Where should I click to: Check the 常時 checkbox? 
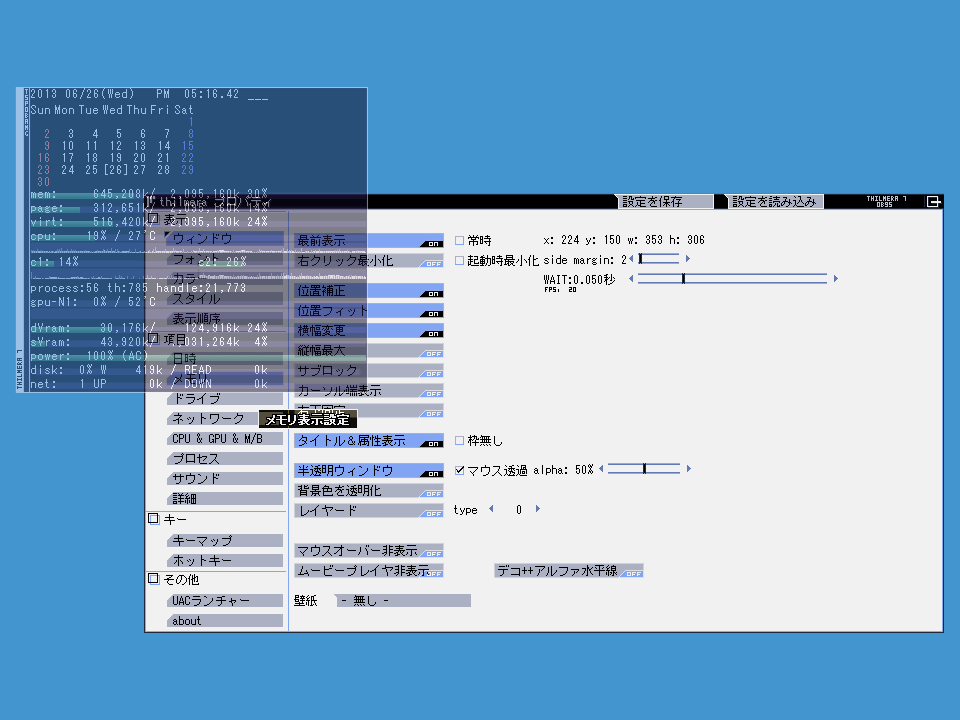click(459, 241)
